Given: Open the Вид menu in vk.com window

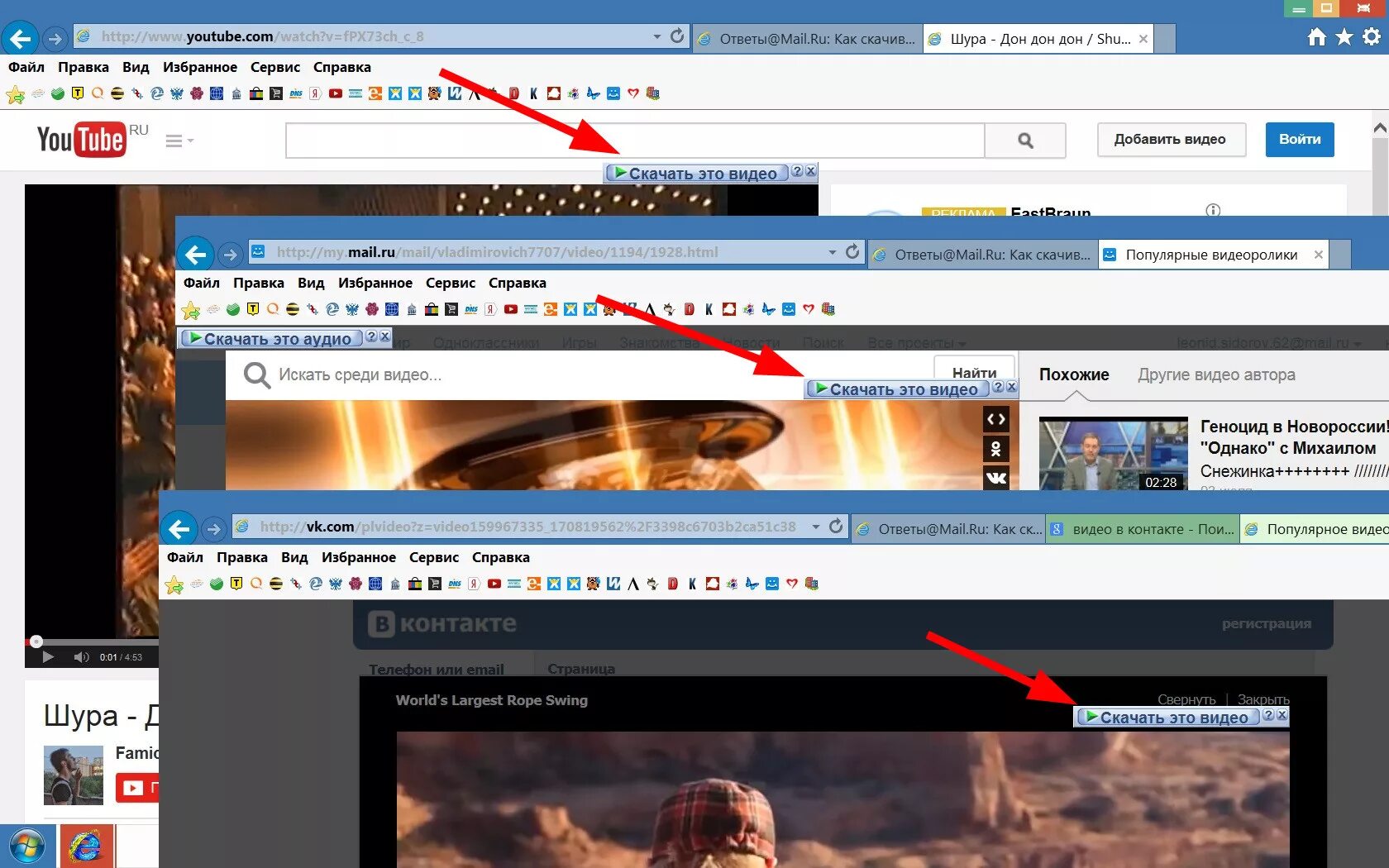Looking at the screenshot, I should point(294,557).
